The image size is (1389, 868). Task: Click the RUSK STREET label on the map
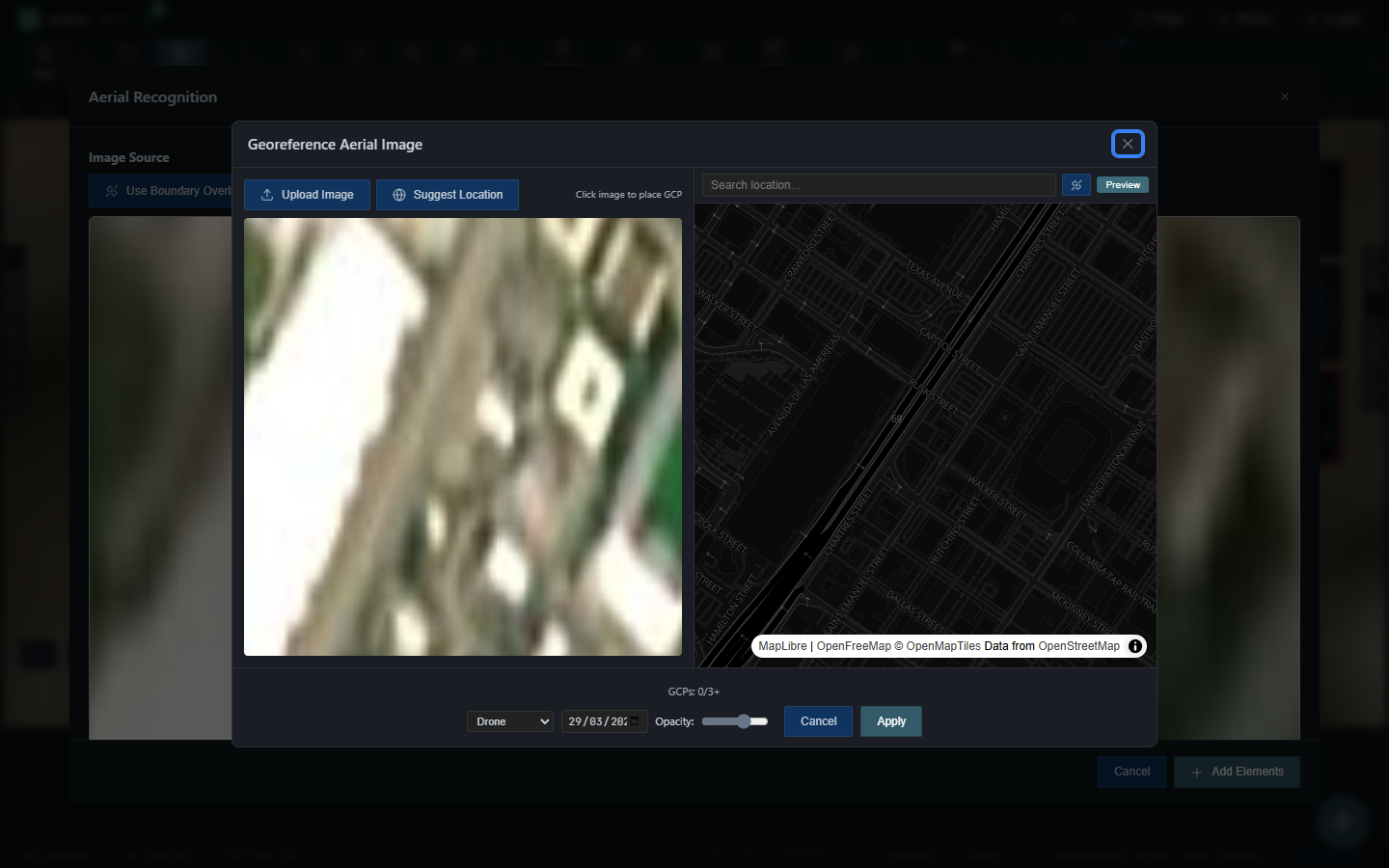pos(934,396)
